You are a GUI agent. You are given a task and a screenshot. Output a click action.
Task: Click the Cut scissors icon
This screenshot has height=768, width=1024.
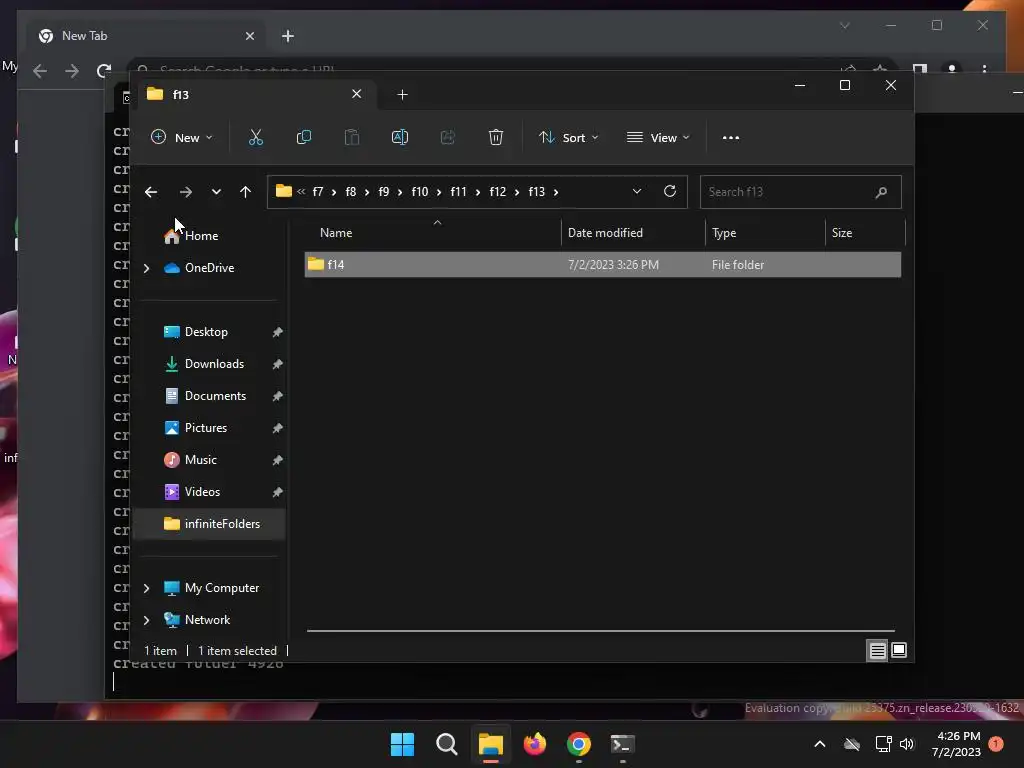255,137
